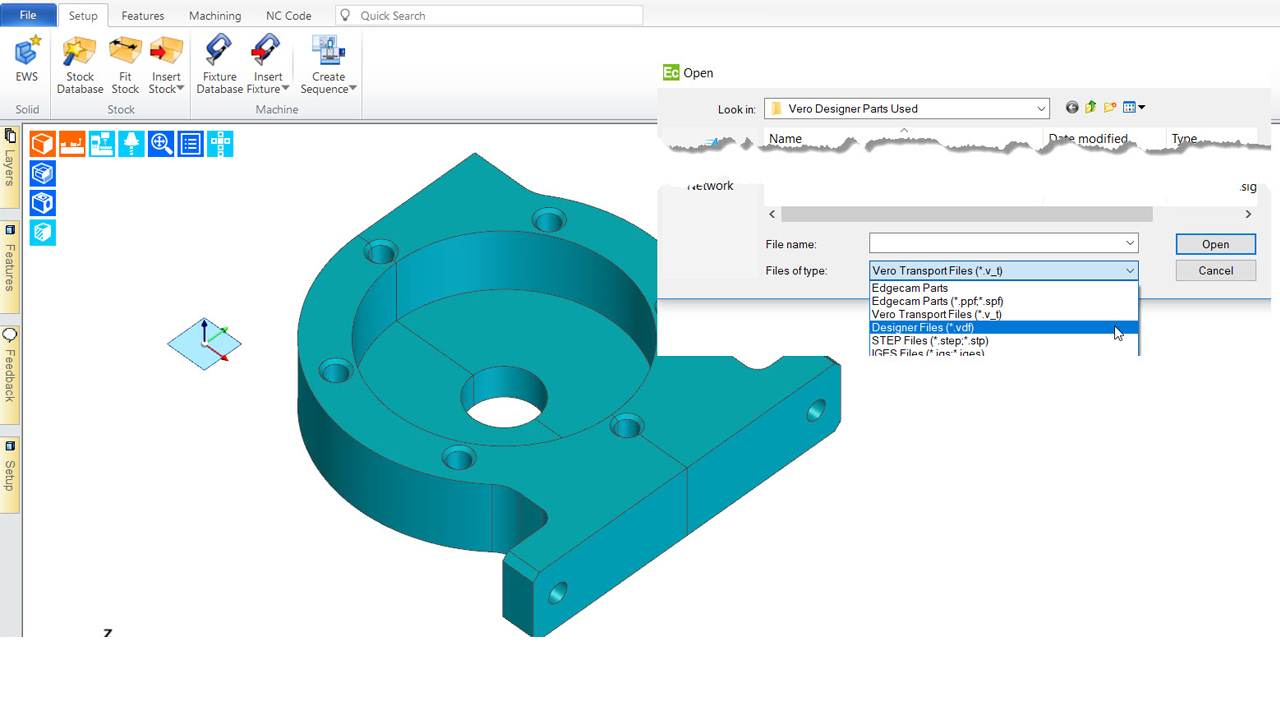Expand the Look in folder dropdown
Screen dimensions: 1280x720
click(x=1041, y=109)
